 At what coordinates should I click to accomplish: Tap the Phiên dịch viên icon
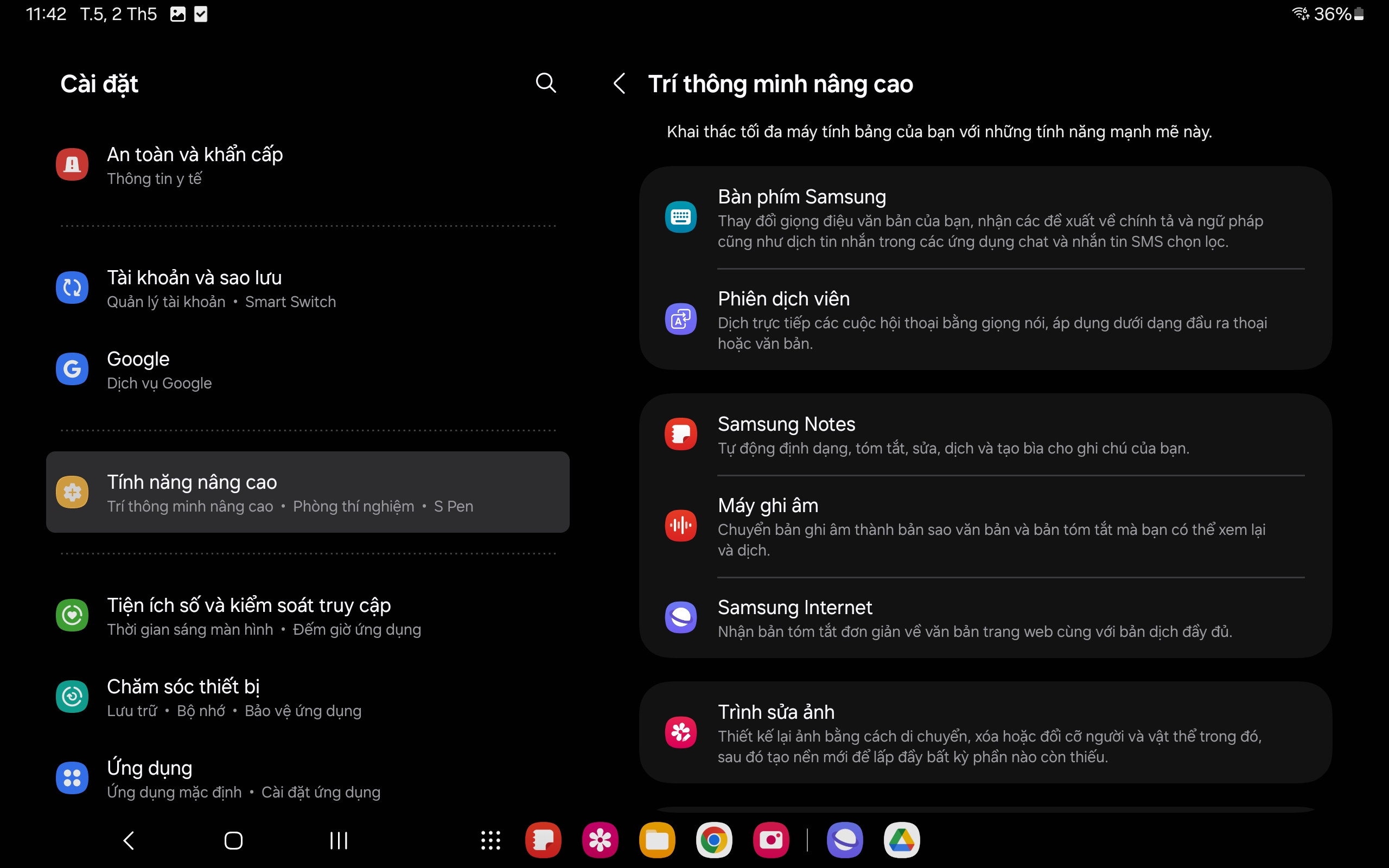[x=681, y=319]
